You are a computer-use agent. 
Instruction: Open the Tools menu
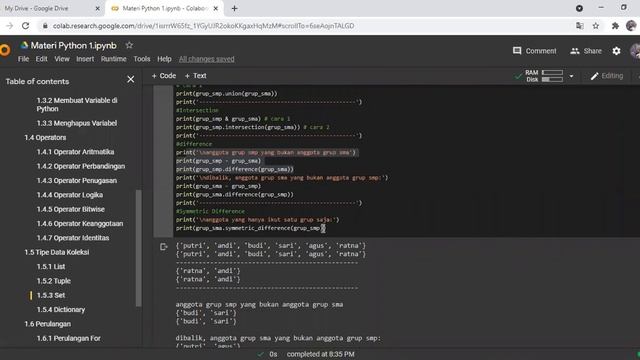tap(142, 59)
